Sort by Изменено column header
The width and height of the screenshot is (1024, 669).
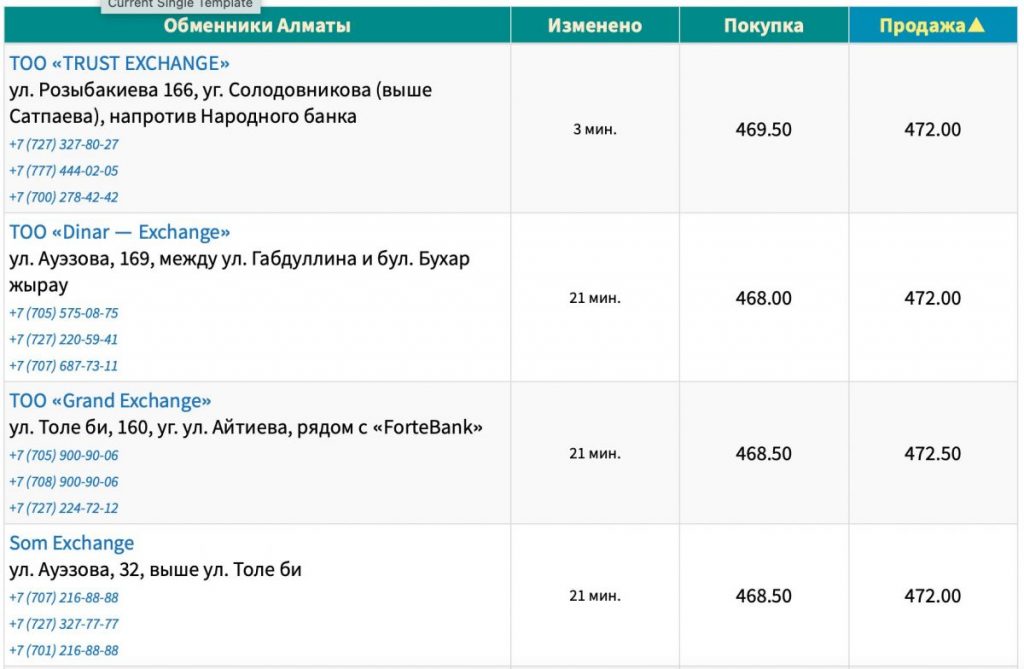tap(594, 26)
